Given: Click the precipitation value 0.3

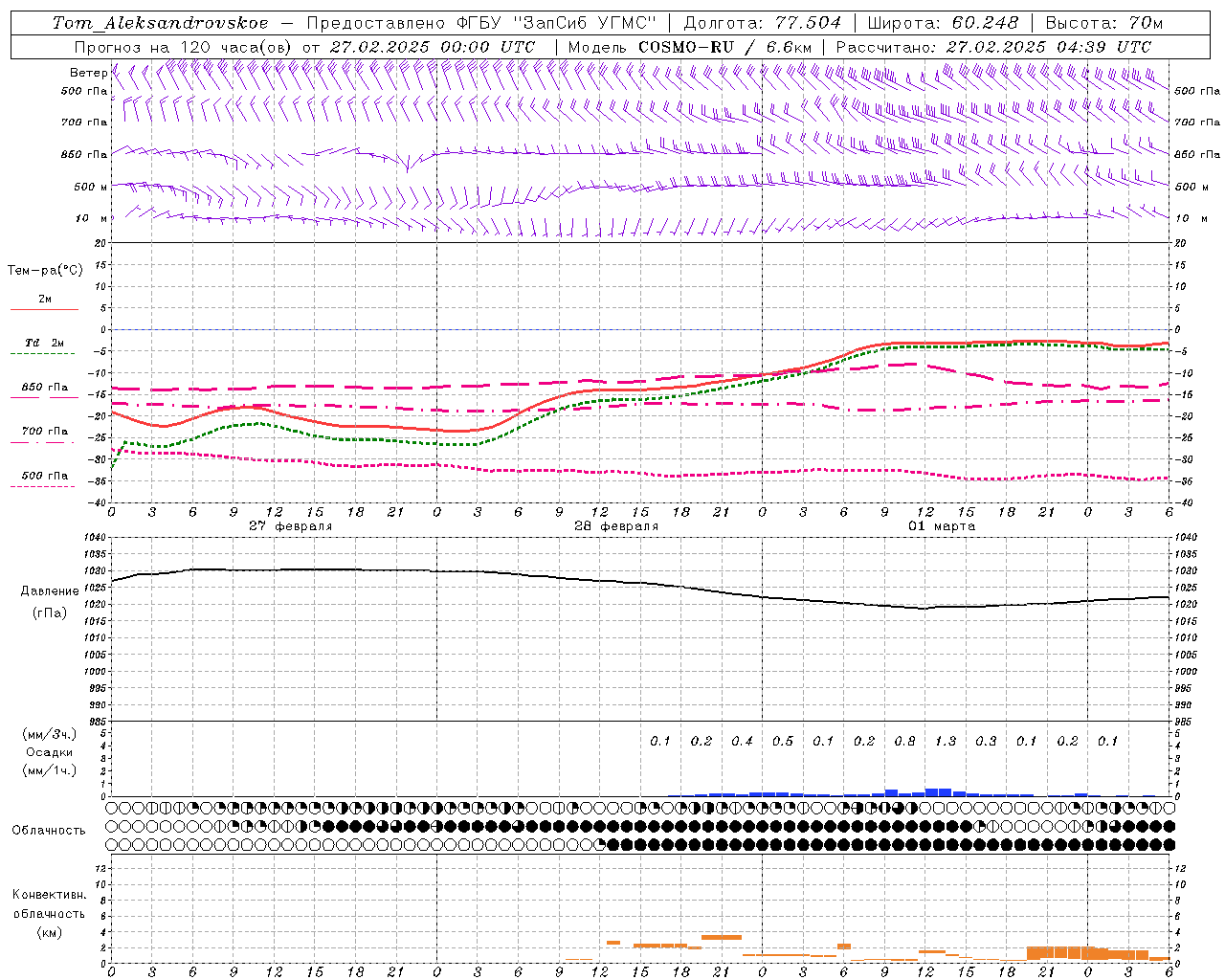Looking at the screenshot, I should 986,742.
